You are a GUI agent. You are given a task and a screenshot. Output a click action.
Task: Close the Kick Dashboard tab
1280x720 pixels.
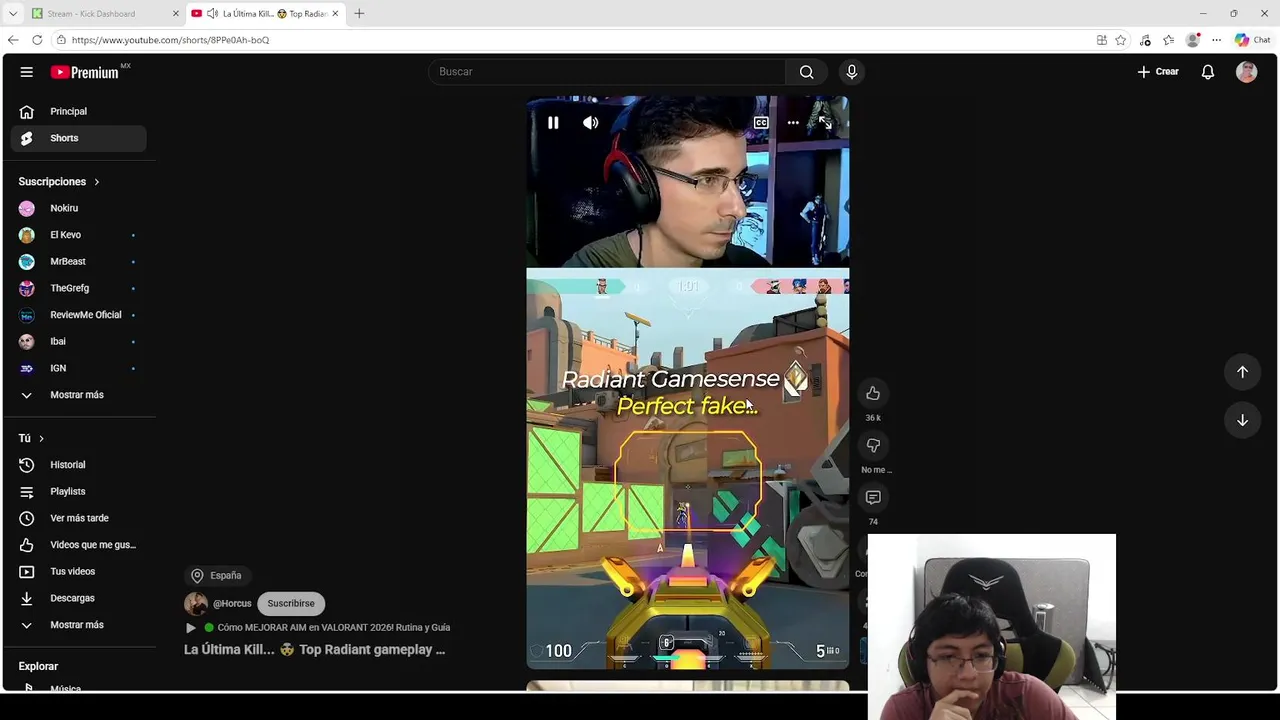pos(176,13)
